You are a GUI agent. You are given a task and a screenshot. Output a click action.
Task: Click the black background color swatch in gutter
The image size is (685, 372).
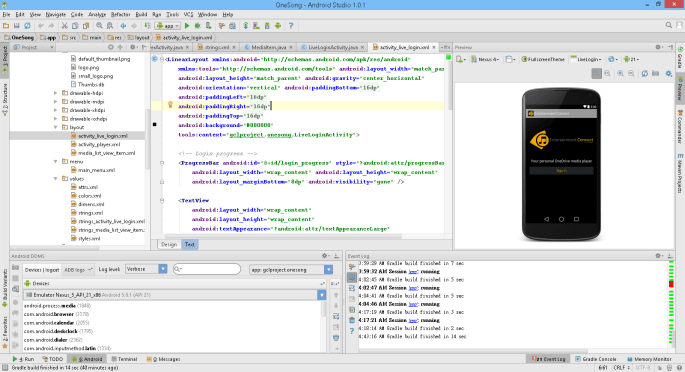click(x=155, y=125)
